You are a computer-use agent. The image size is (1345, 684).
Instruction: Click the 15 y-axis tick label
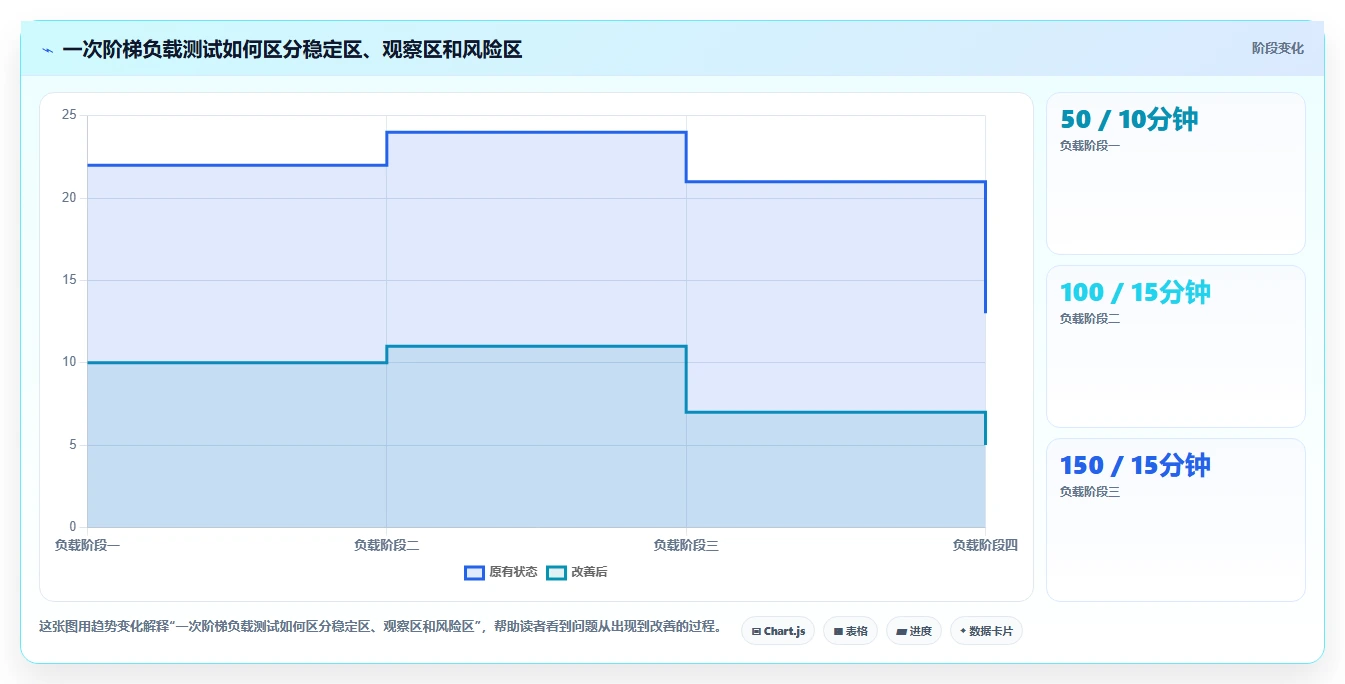[69, 280]
